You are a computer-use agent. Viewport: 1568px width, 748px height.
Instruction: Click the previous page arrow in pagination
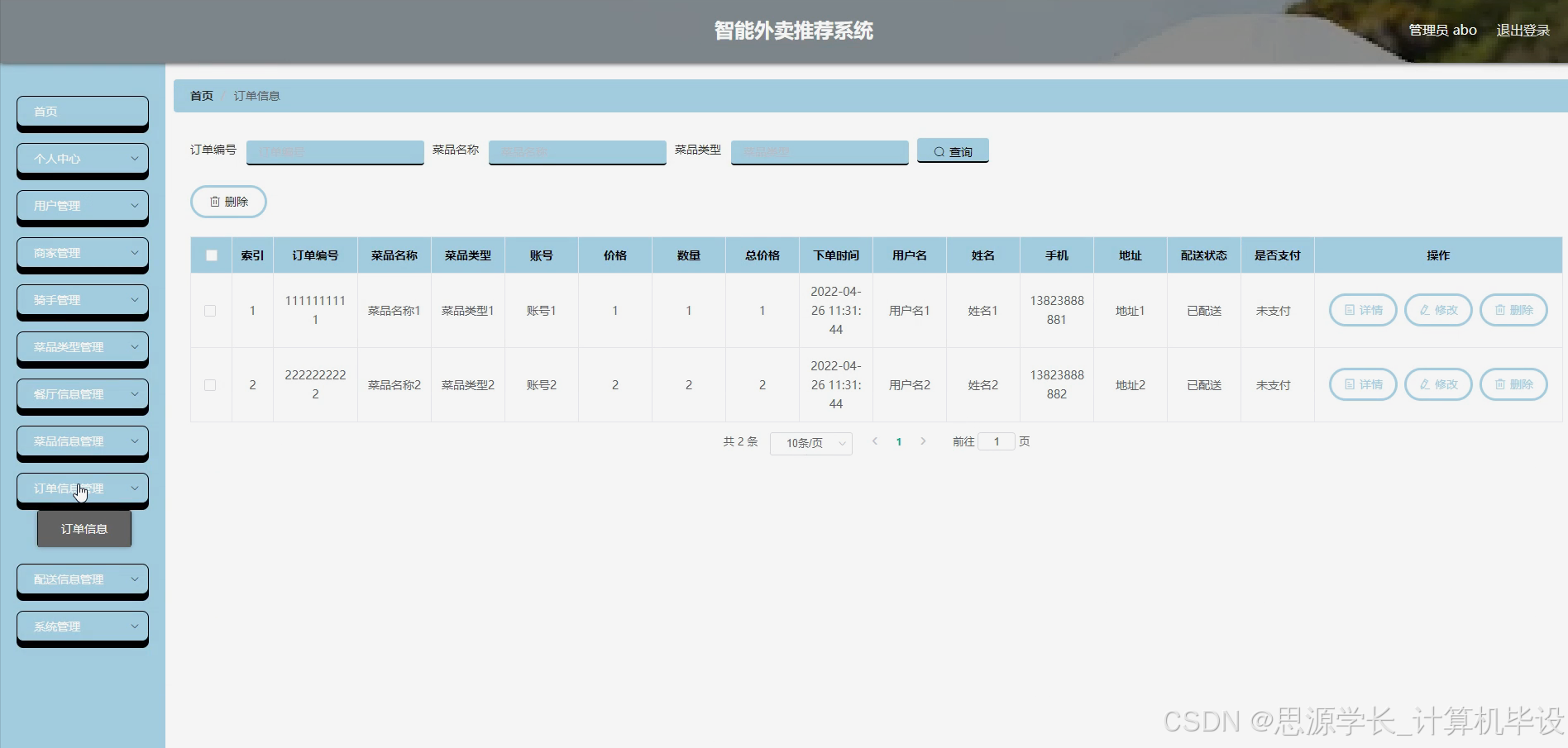point(875,441)
